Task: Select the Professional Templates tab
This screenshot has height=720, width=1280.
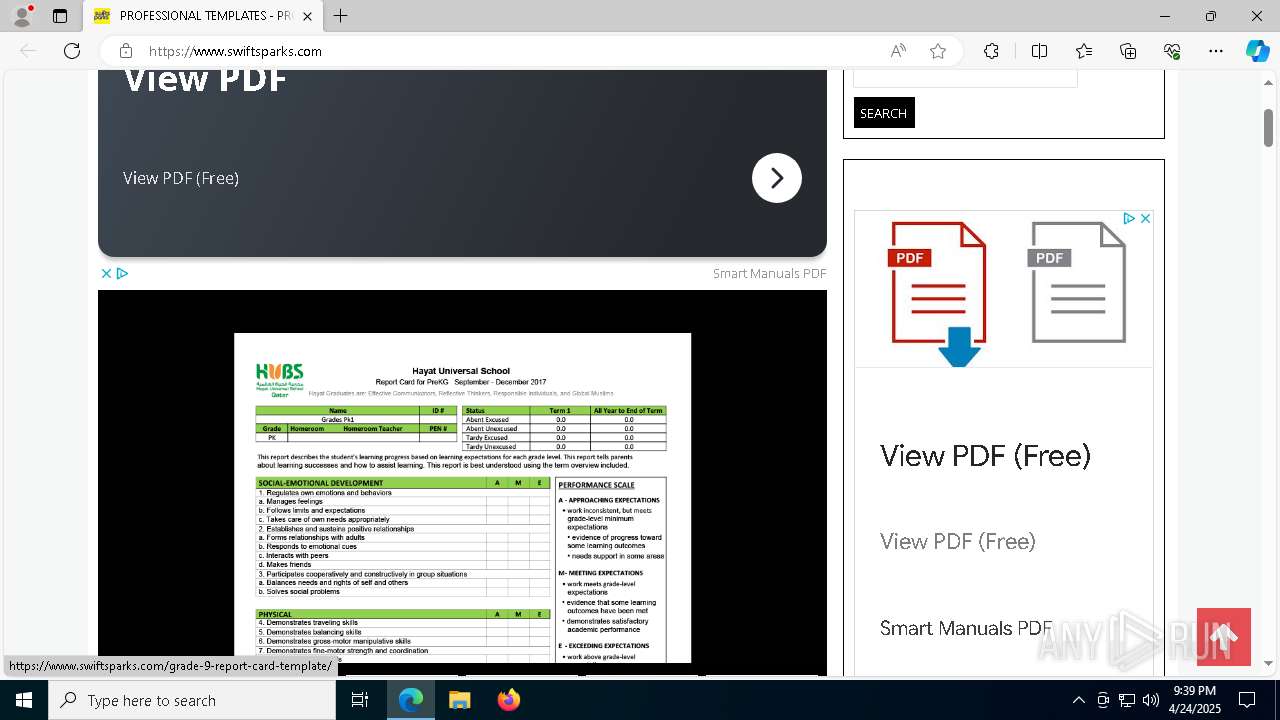Action: (x=204, y=16)
